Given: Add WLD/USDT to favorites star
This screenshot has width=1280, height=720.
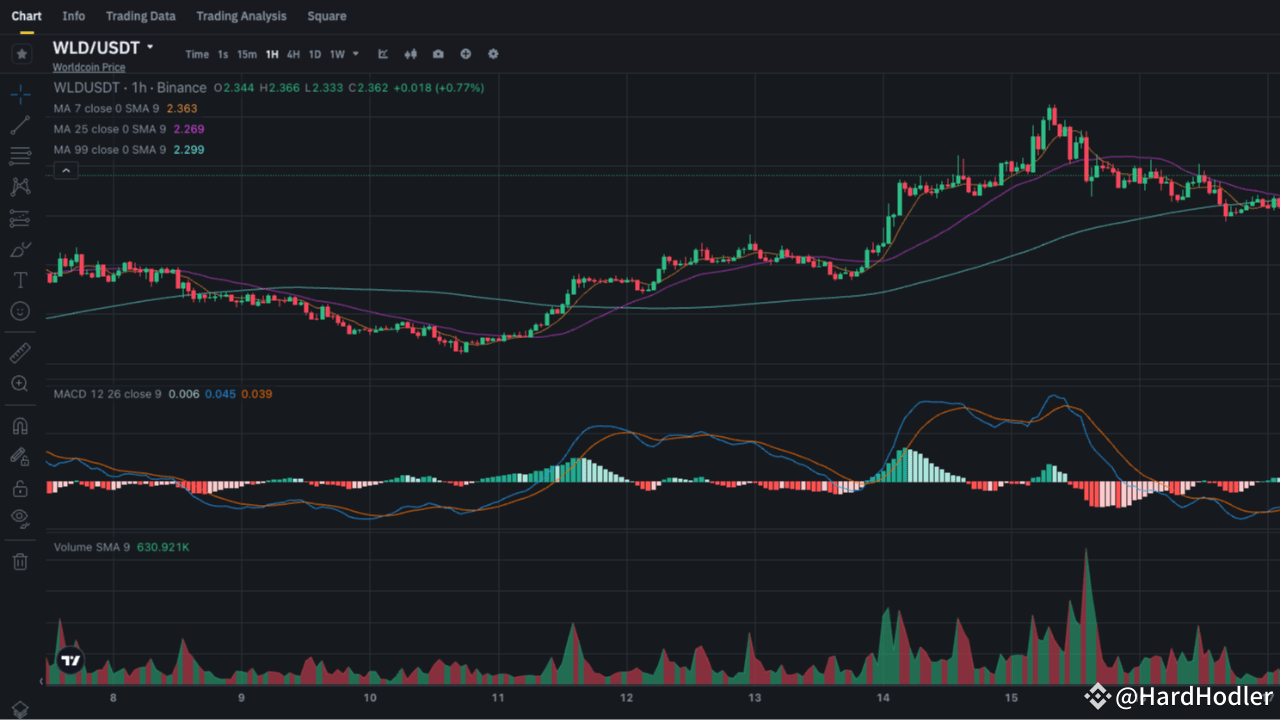Looking at the screenshot, I should (x=21, y=54).
